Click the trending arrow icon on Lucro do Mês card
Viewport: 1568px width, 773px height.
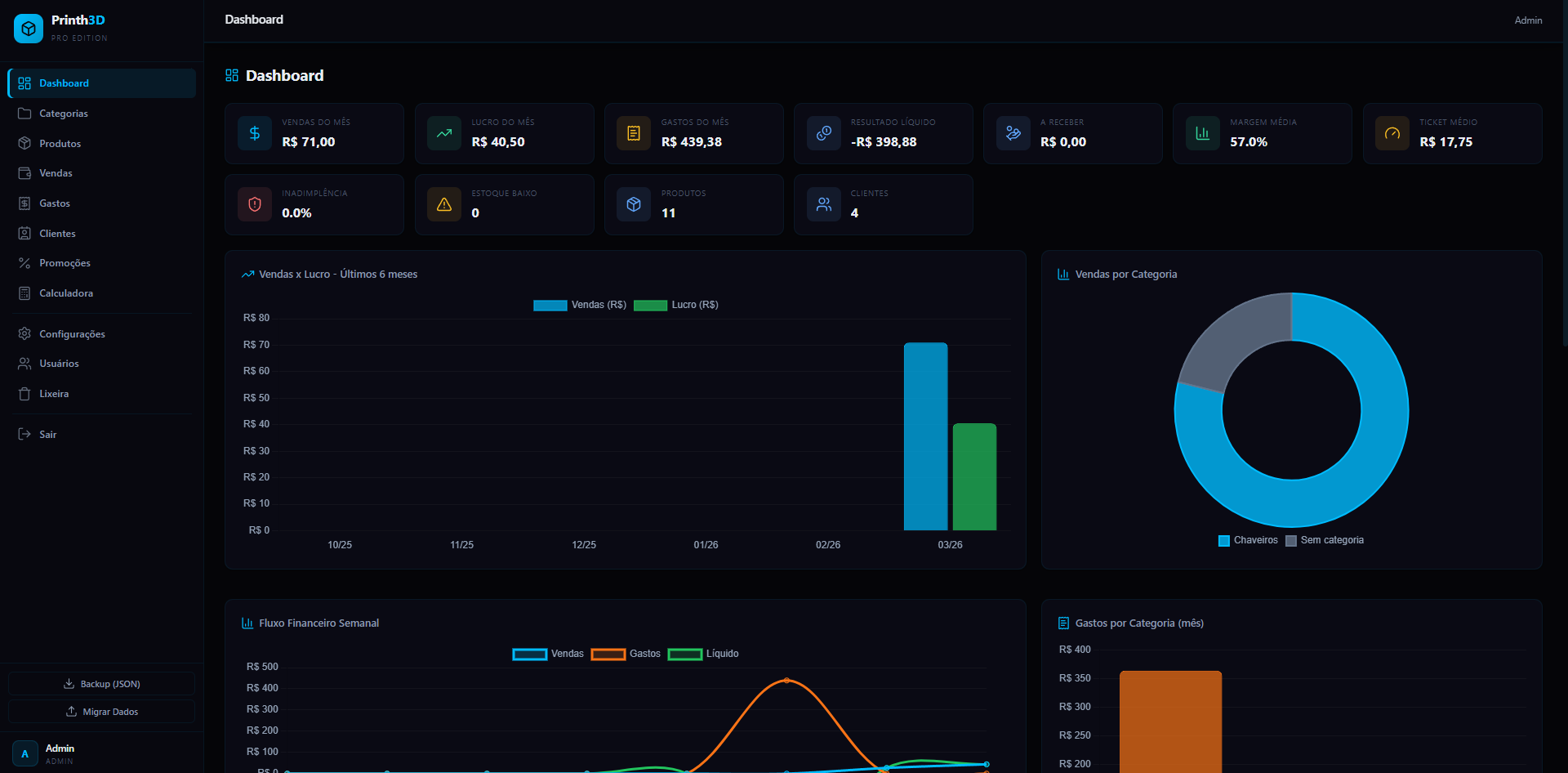444,133
